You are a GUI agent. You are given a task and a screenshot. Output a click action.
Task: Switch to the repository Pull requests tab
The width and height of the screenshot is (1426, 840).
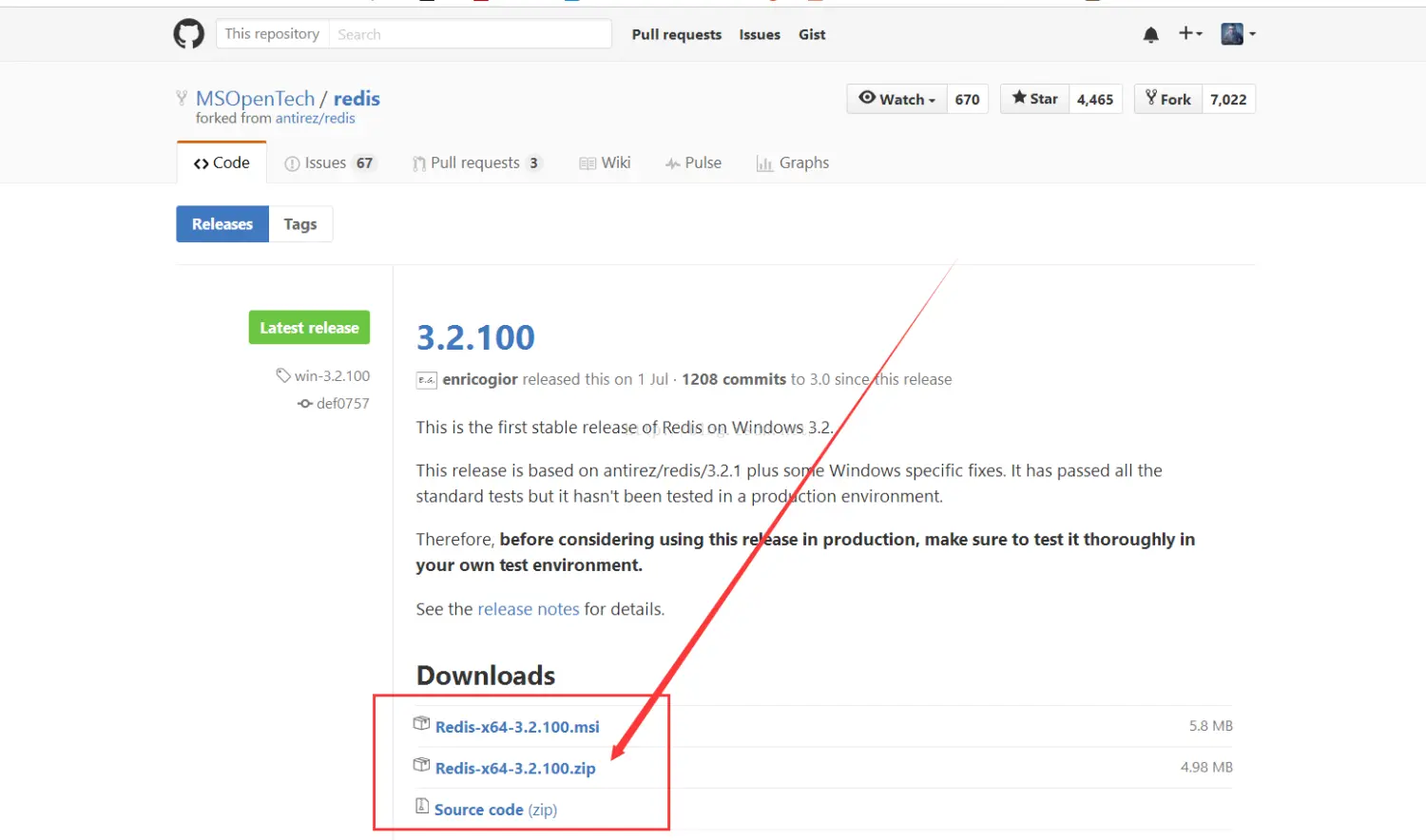(477, 163)
